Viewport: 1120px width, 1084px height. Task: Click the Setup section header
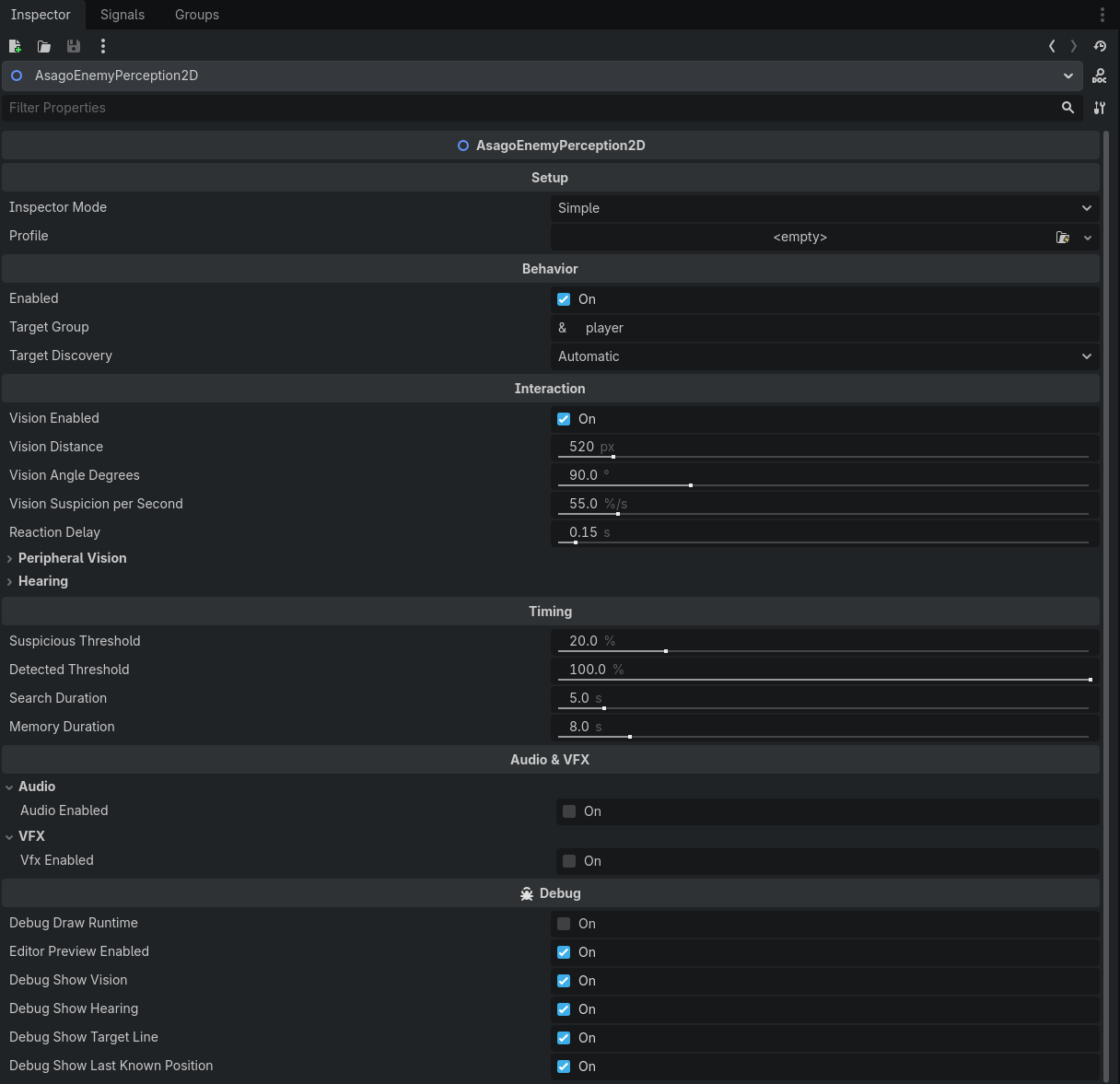[x=550, y=178]
